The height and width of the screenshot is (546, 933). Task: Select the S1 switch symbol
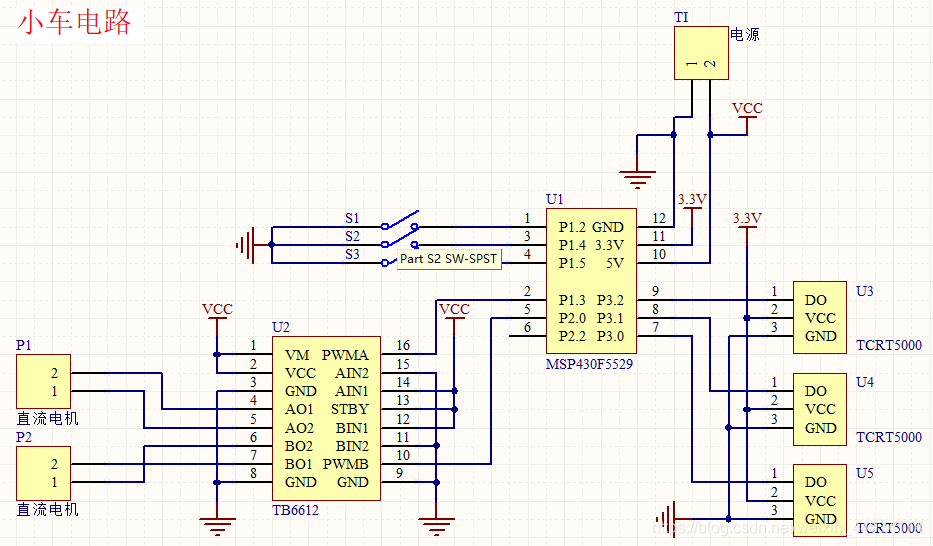[x=400, y=221]
